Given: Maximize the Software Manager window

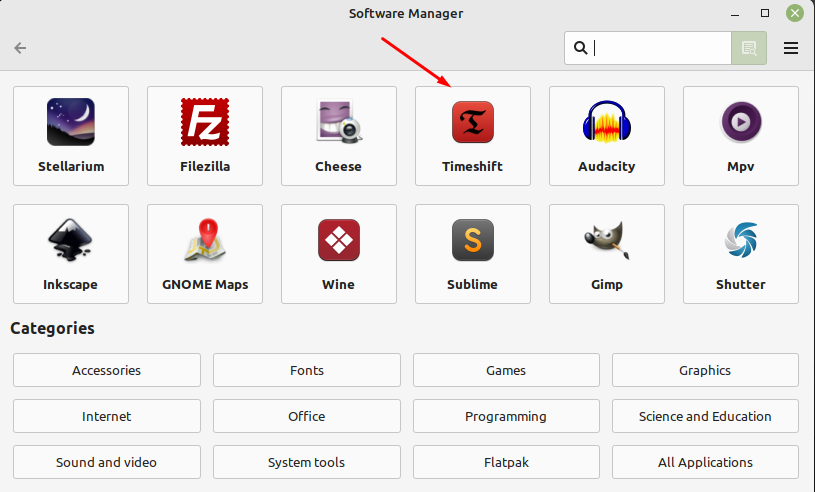Looking at the screenshot, I should (765, 13).
